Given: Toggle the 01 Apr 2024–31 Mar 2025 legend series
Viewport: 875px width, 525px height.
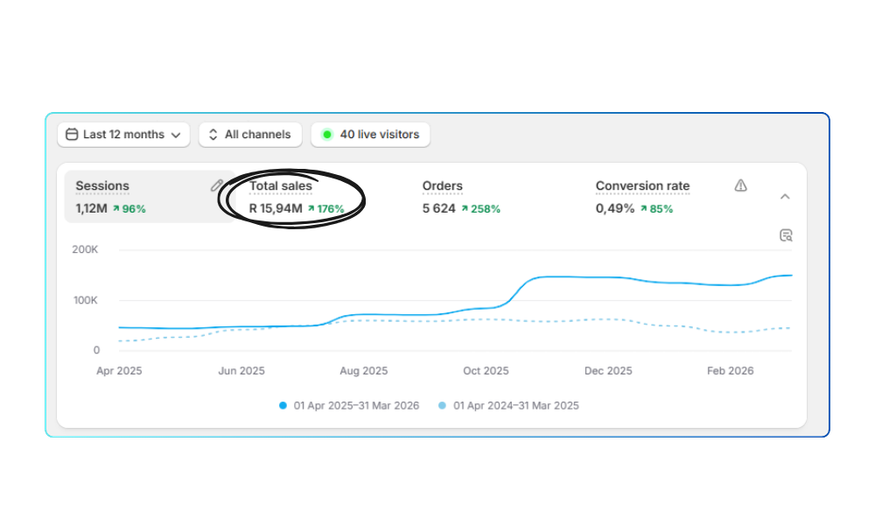Looking at the screenshot, I should [509, 406].
